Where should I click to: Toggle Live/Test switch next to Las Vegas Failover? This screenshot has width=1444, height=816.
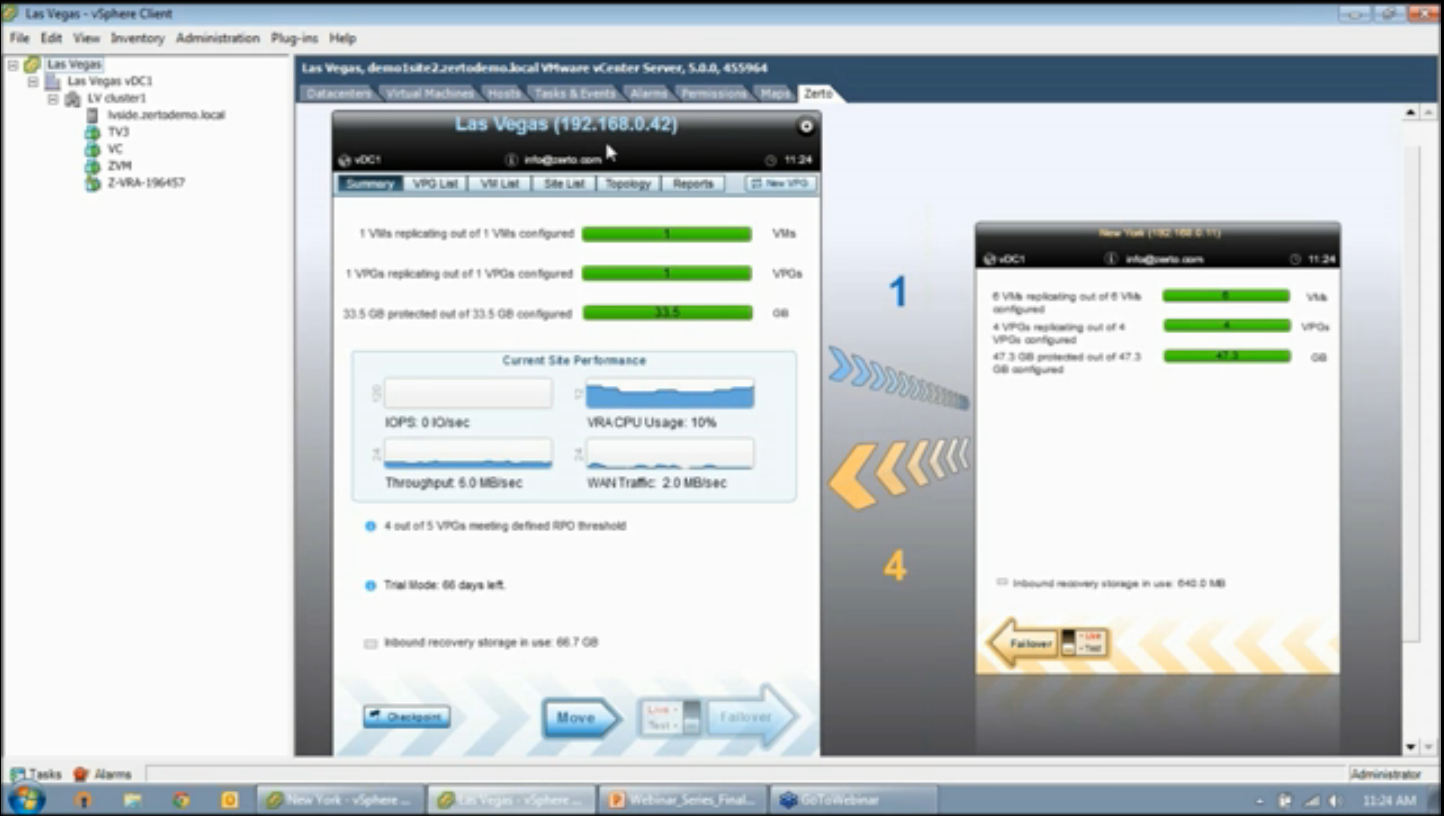(691, 717)
